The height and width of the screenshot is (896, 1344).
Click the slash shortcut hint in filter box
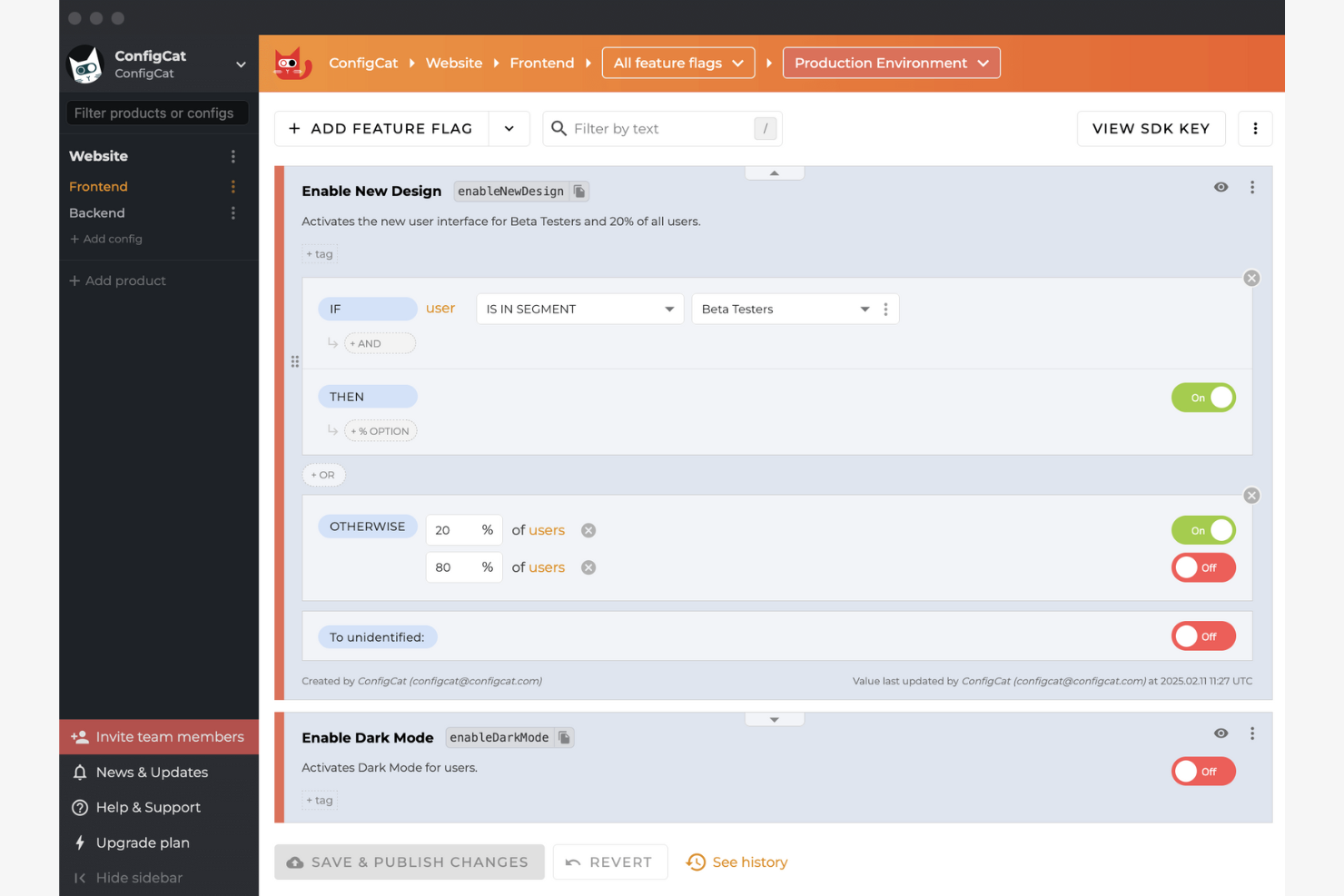coord(766,129)
